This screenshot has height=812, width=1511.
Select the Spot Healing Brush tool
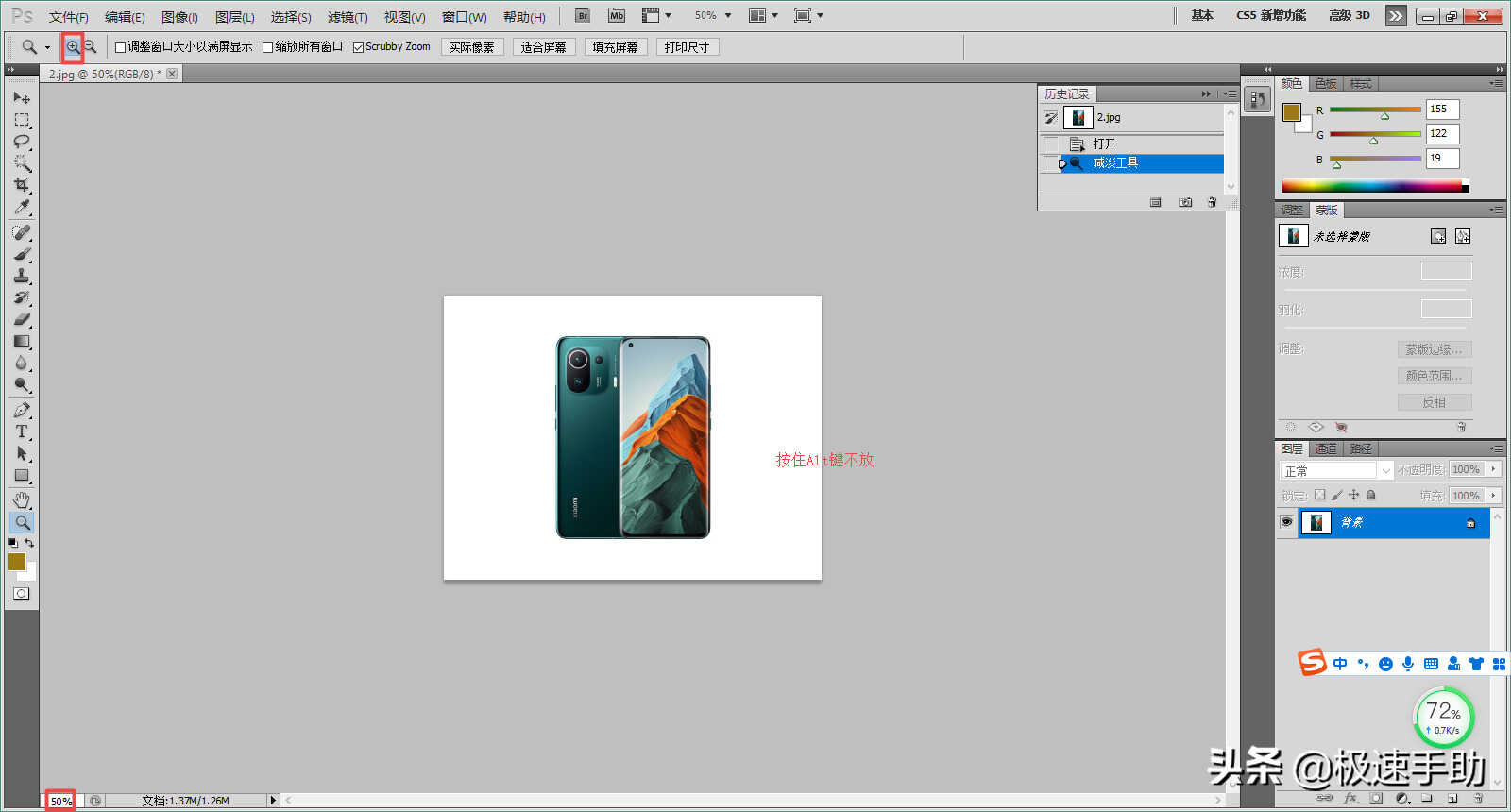[x=22, y=232]
